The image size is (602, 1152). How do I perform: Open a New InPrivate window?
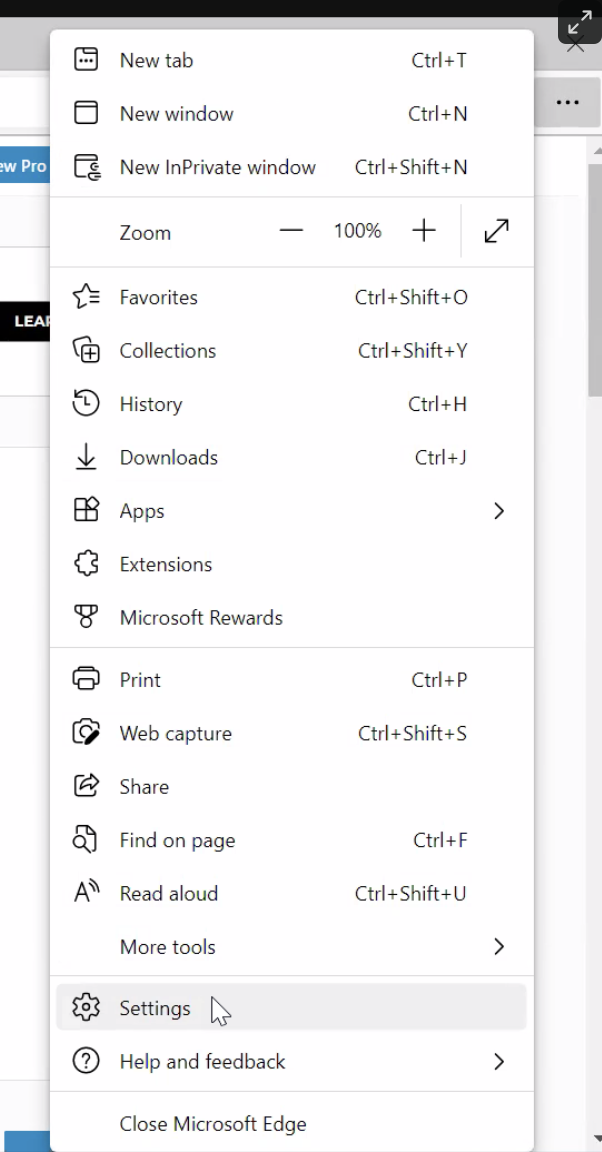[217, 167]
